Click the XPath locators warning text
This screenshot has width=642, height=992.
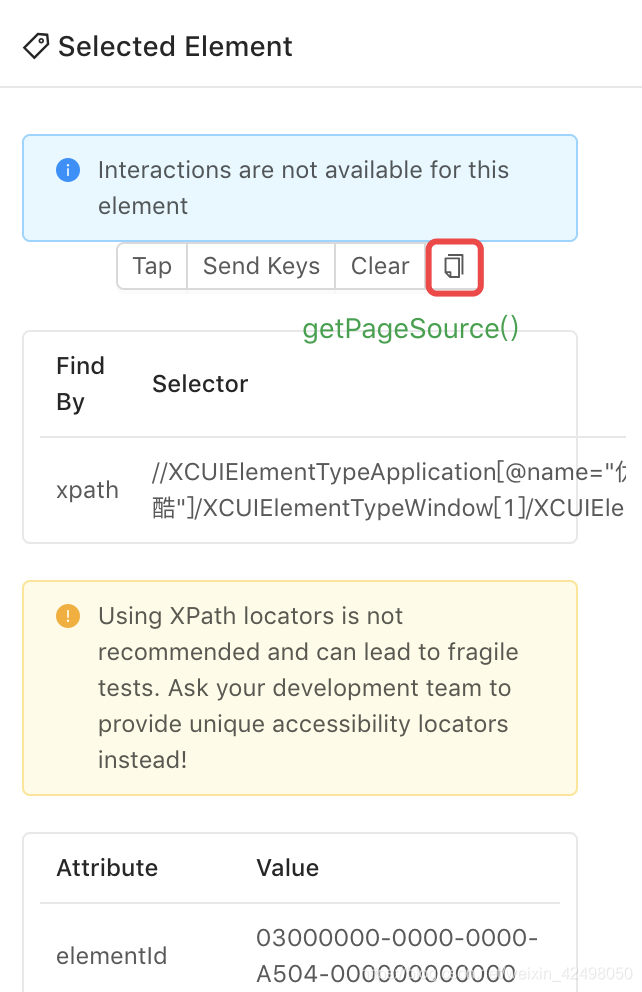point(308,688)
